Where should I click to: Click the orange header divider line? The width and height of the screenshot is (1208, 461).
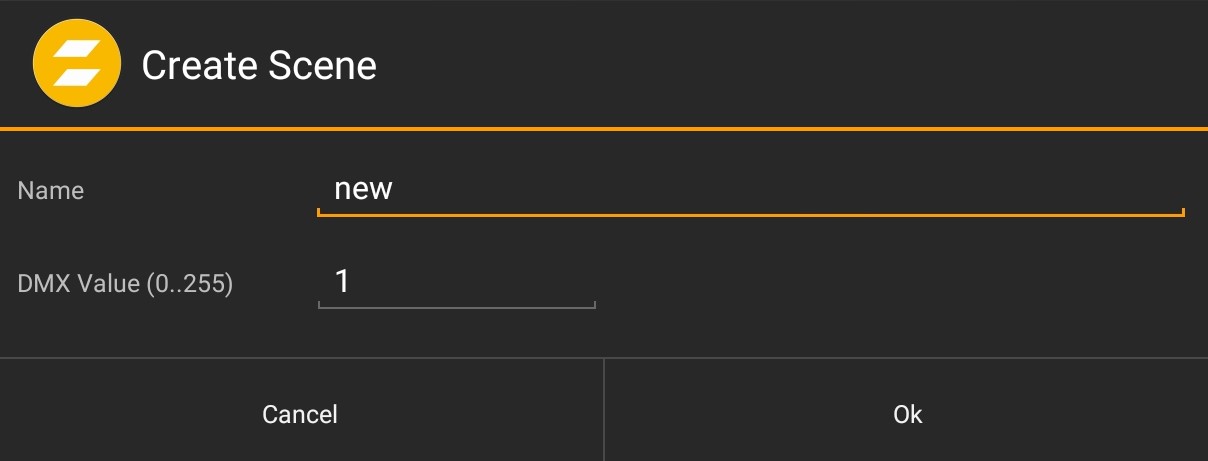click(x=604, y=129)
